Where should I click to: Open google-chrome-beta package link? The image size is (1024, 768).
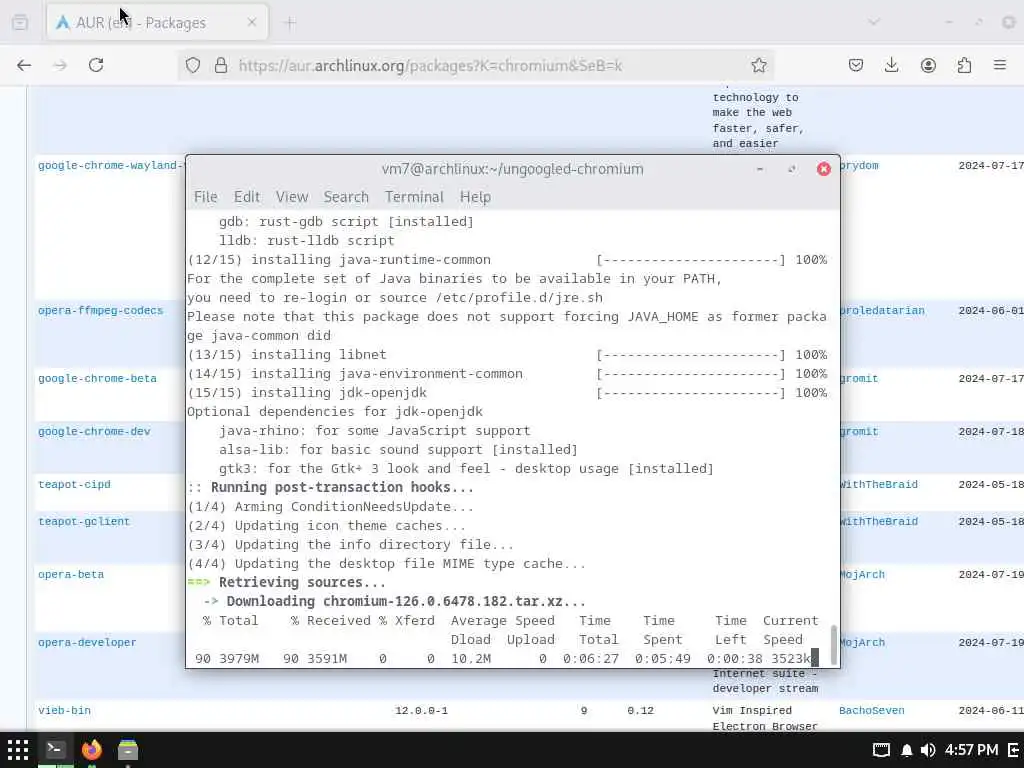tap(97, 379)
